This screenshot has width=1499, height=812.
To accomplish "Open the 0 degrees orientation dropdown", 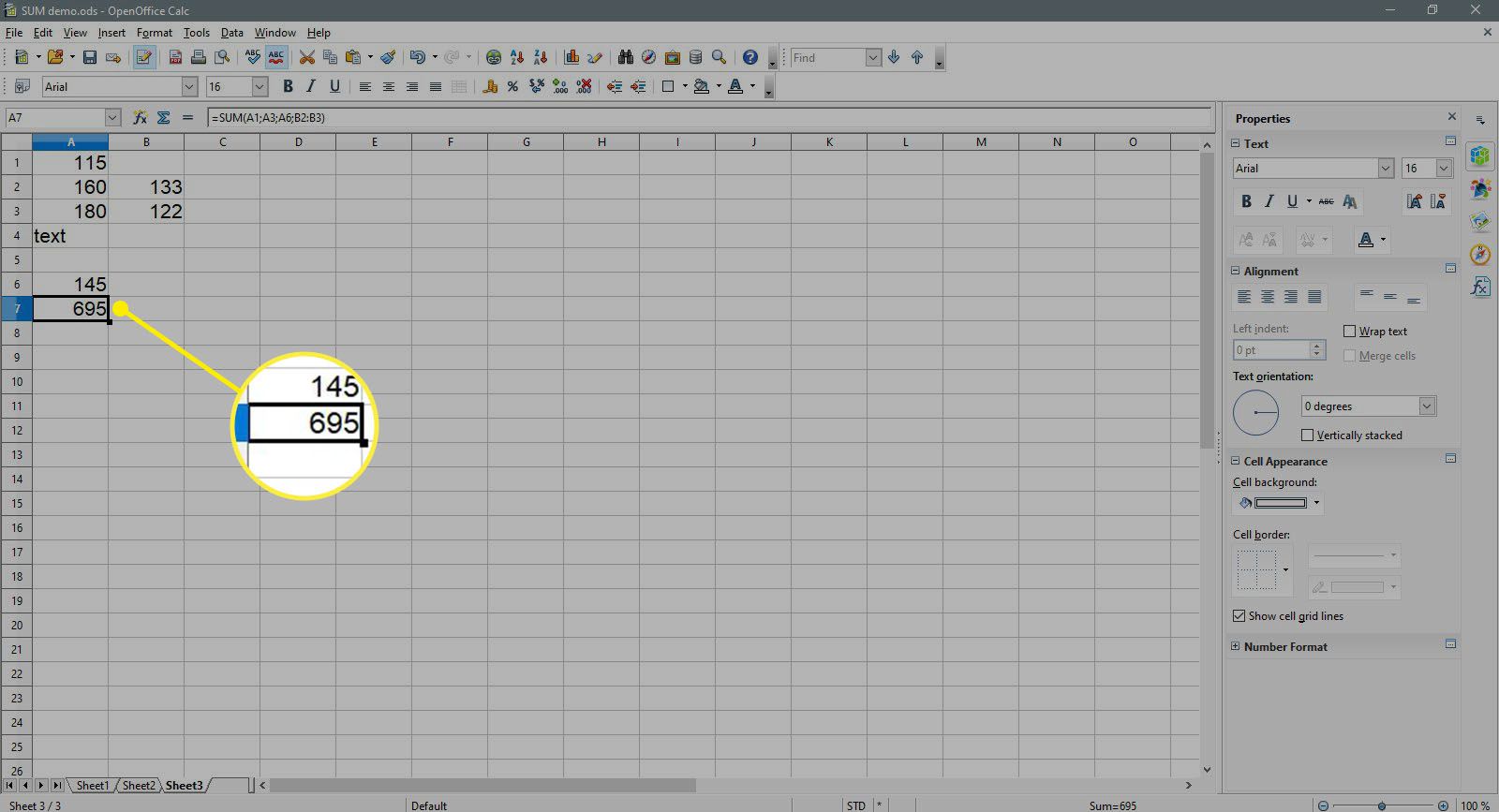I will point(1427,406).
